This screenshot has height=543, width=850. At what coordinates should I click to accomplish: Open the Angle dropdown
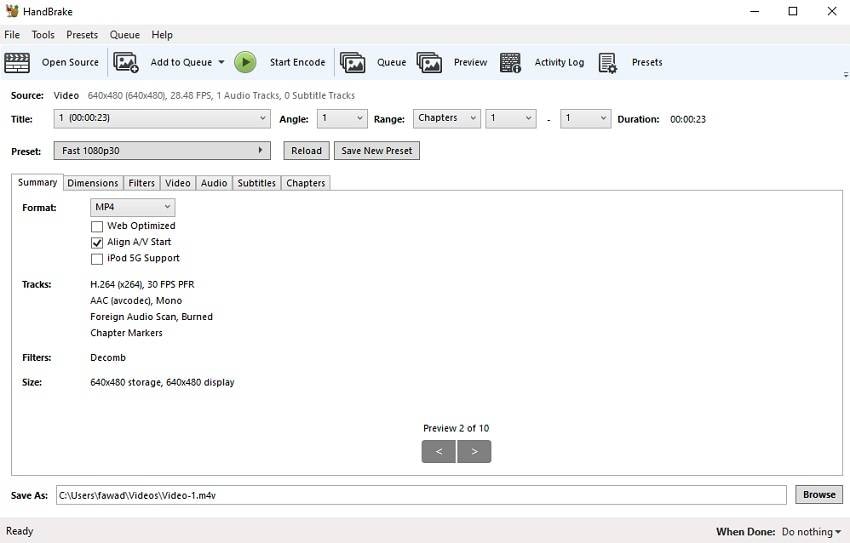342,119
